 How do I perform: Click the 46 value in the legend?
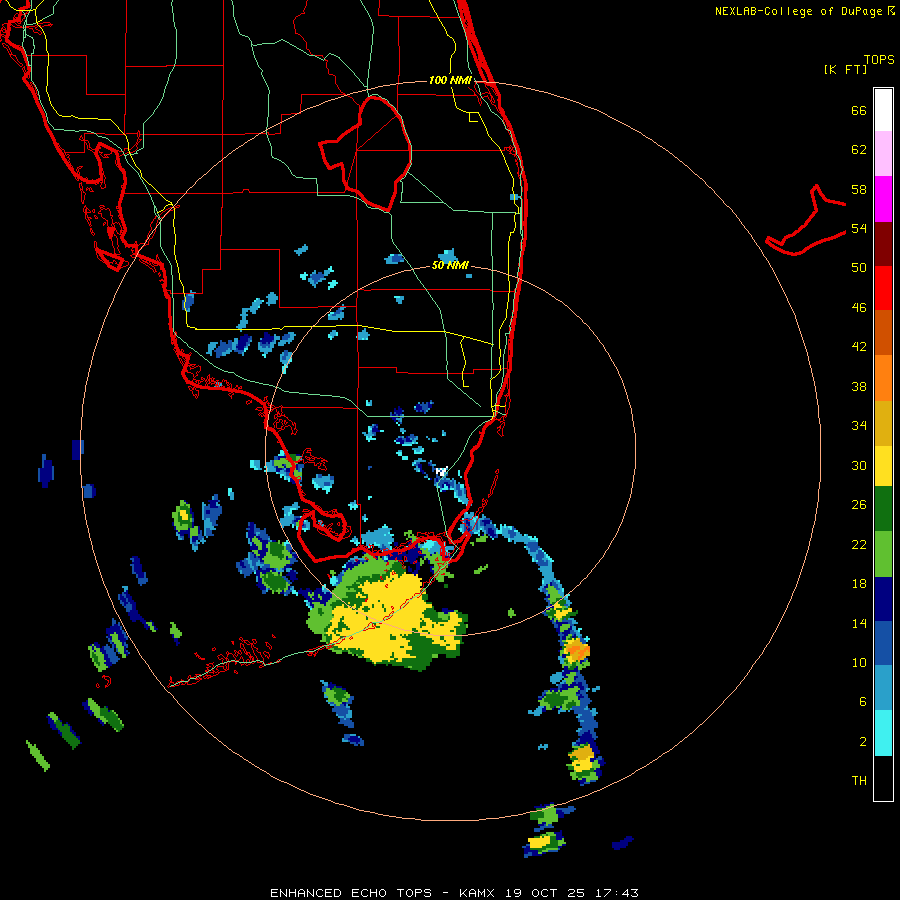859,308
